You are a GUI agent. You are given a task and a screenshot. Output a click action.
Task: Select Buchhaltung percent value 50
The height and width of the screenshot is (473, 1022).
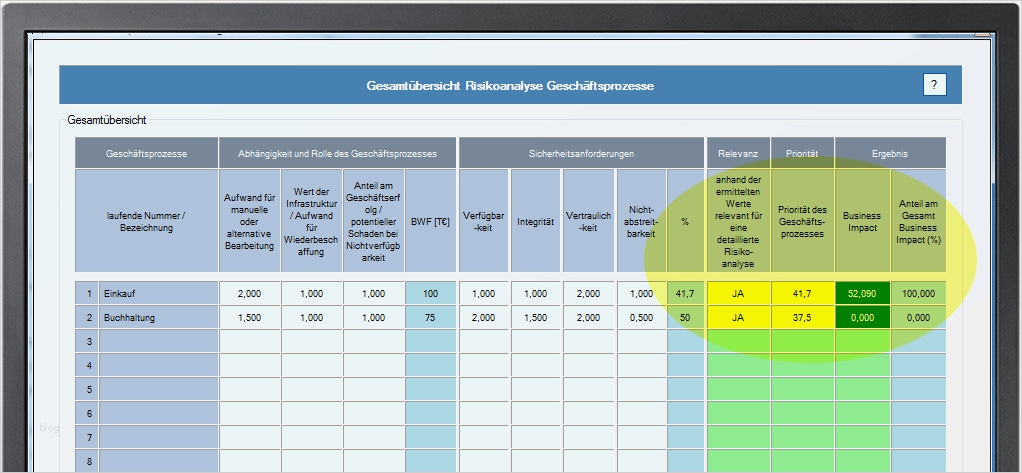pyautogui.click(x=685, y=317)
